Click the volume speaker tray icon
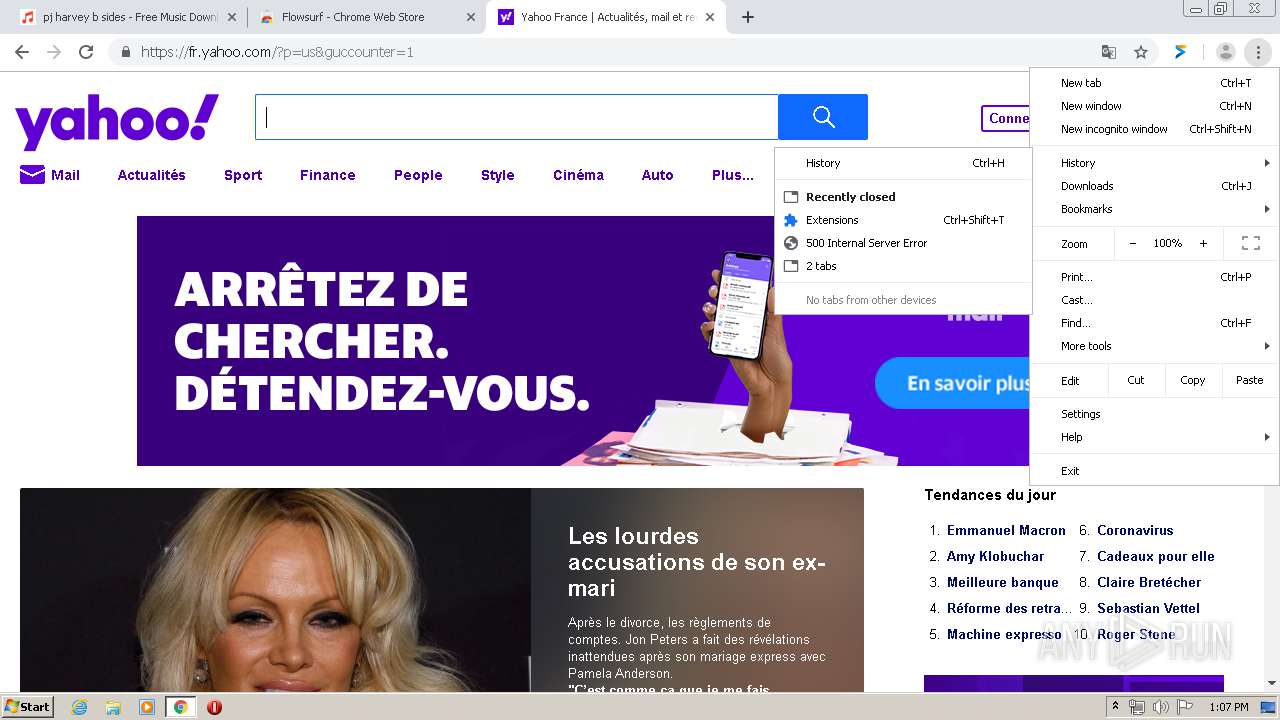Viewport: 1280px width, 720px height. 1160,707
